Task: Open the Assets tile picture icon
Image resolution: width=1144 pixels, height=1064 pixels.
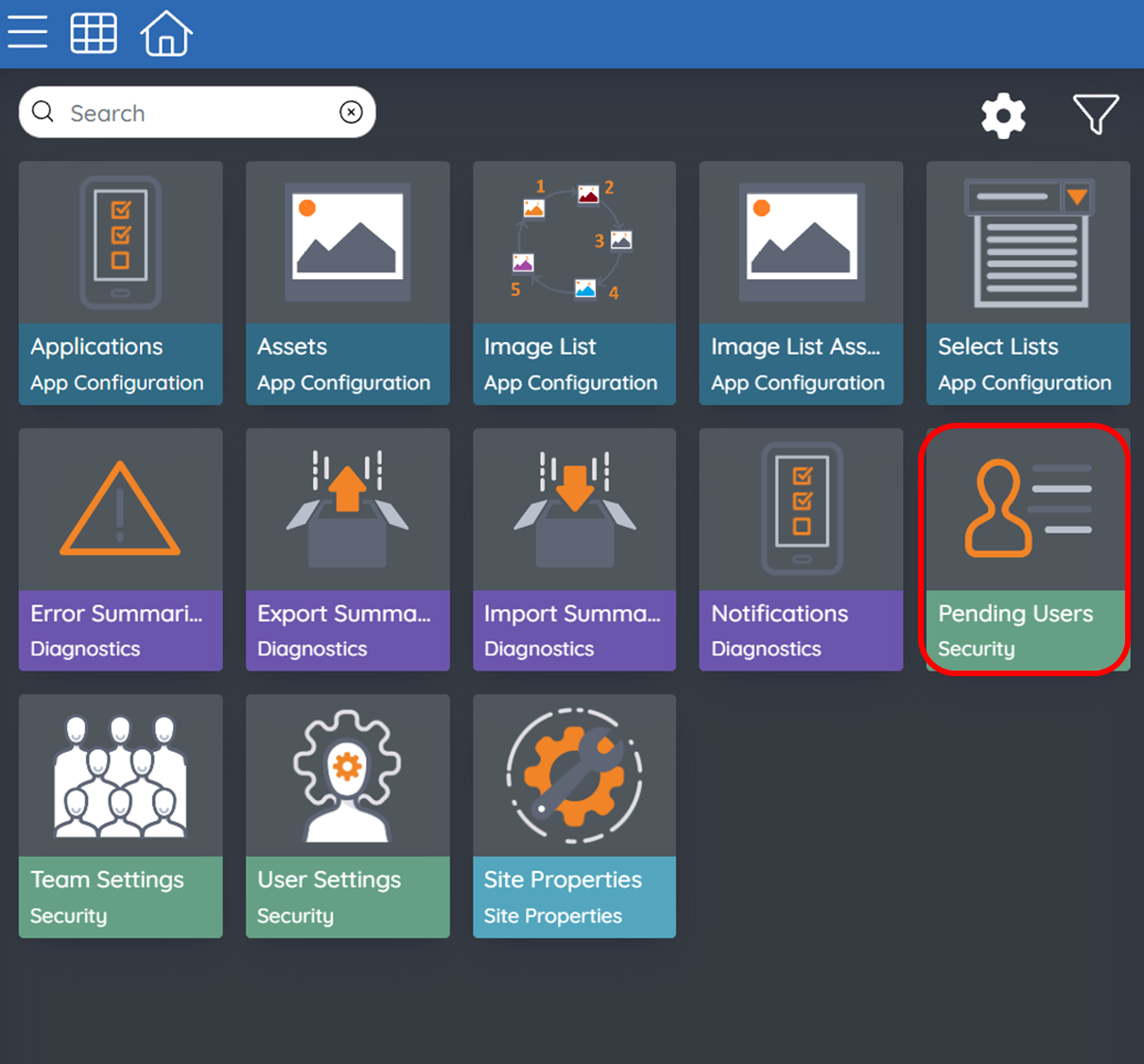Action: point(348,242)
